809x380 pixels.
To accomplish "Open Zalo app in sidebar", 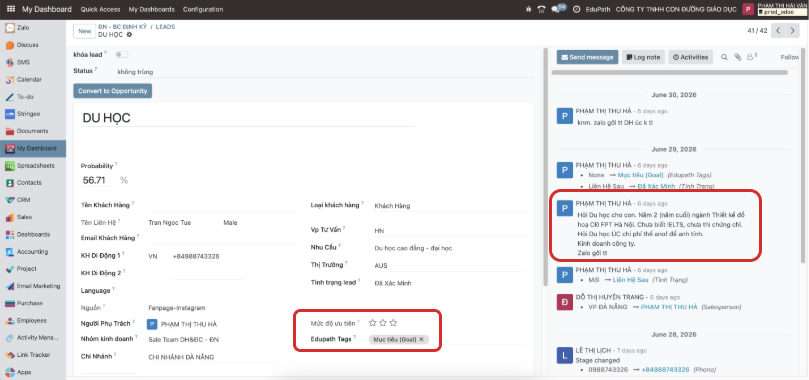I will click(33, 28).
